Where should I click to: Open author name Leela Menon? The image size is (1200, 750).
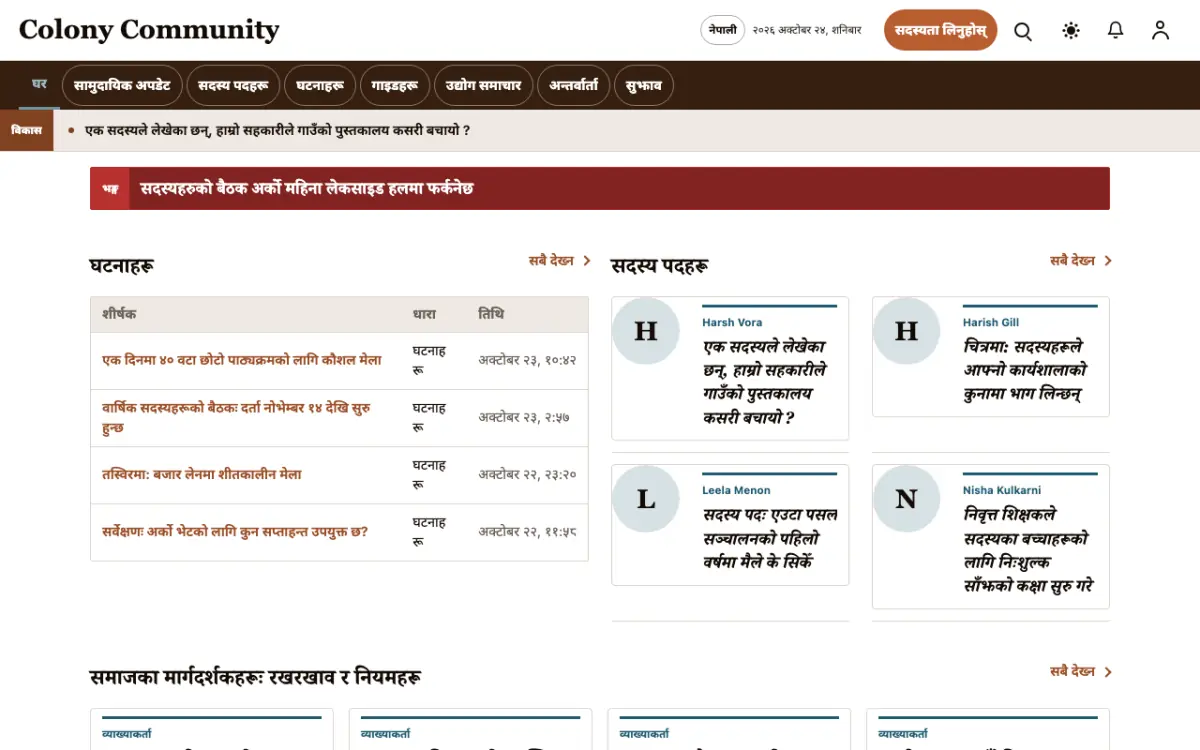tap(736, 490)
